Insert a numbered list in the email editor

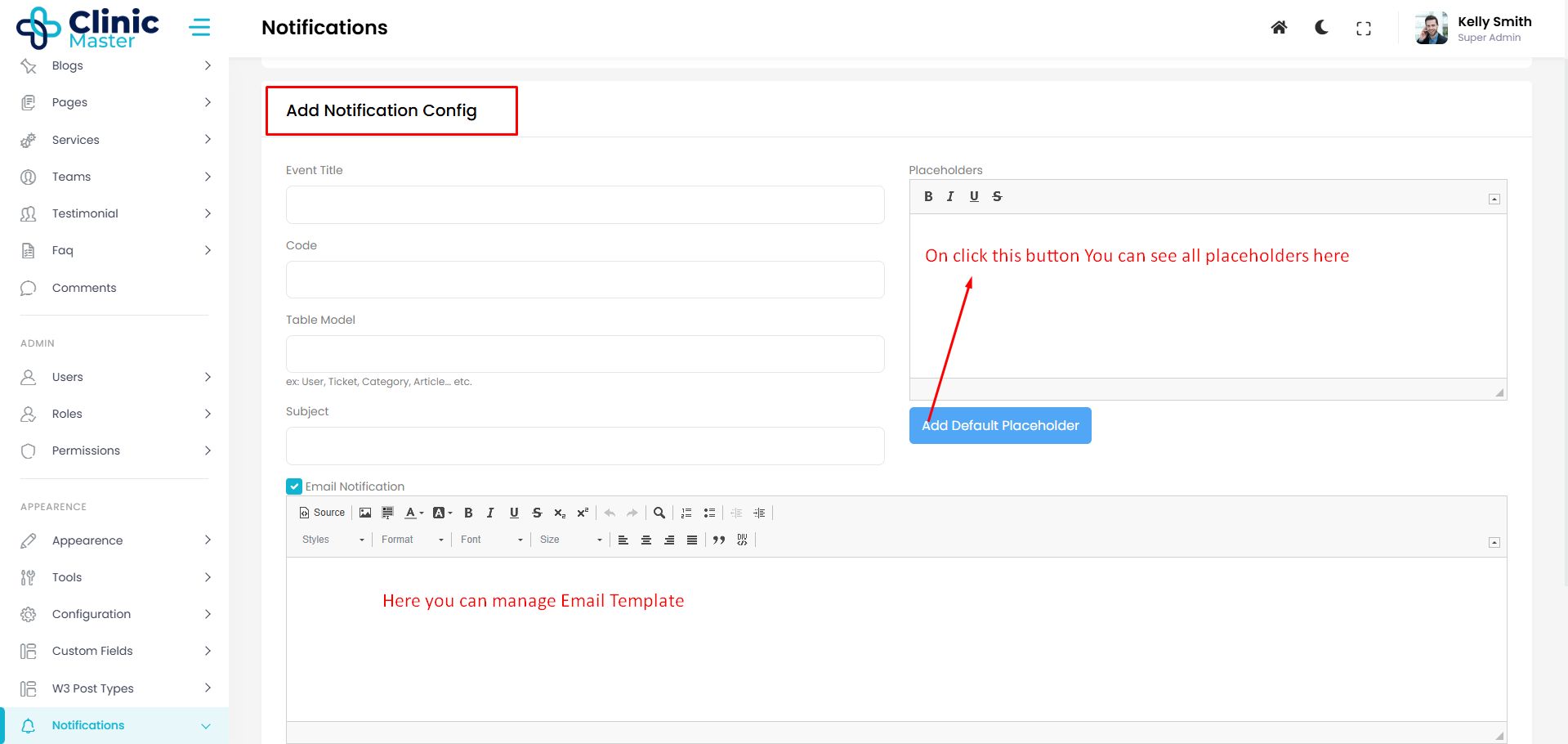pos(686,513)
